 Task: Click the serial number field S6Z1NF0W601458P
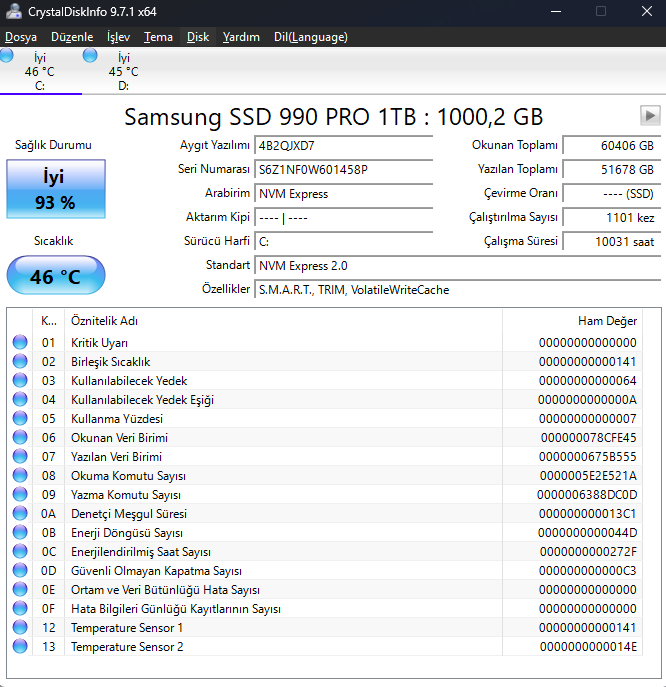coord(344,170)
